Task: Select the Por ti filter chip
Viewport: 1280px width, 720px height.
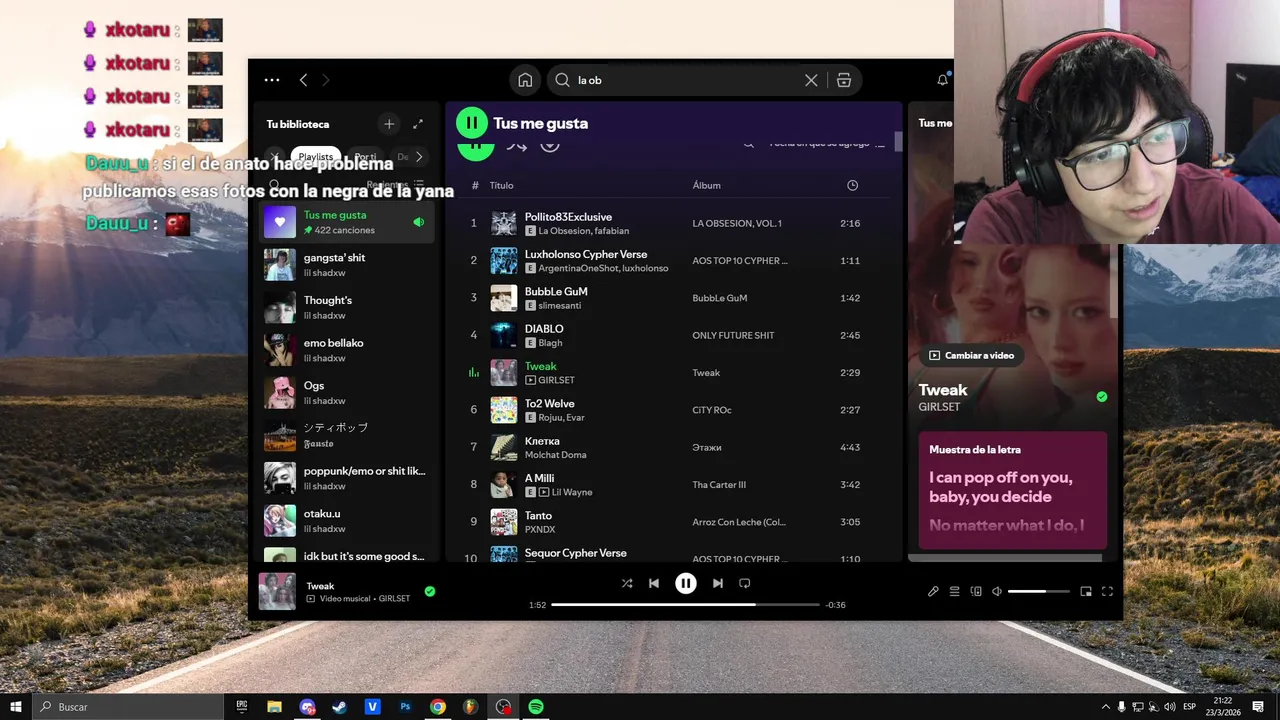Action: pyautogui.click(x=366, y=157)
